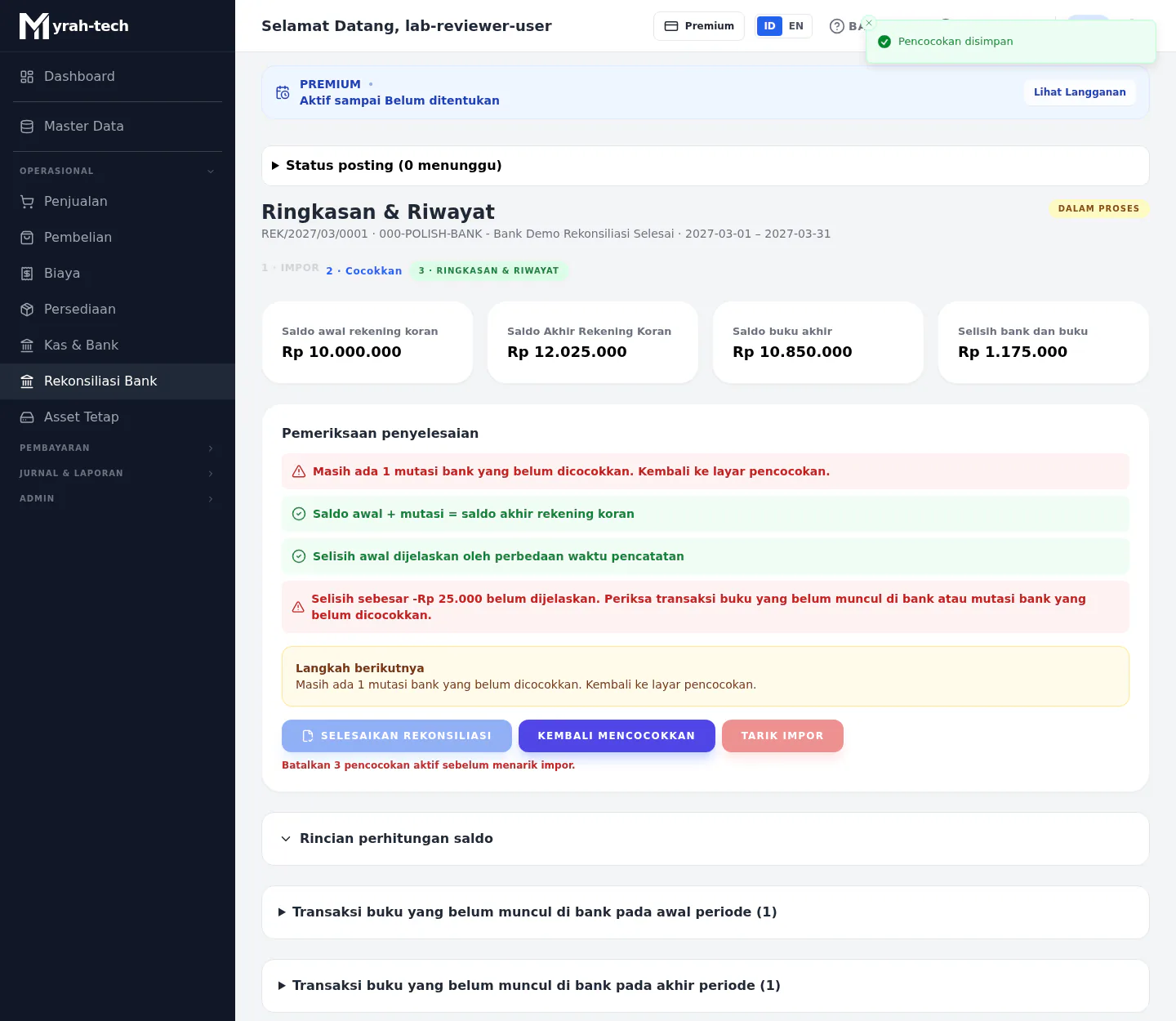Click Lihat Langganan link
This screenshot has width=1176, height=1021.
coord(1080,92)
